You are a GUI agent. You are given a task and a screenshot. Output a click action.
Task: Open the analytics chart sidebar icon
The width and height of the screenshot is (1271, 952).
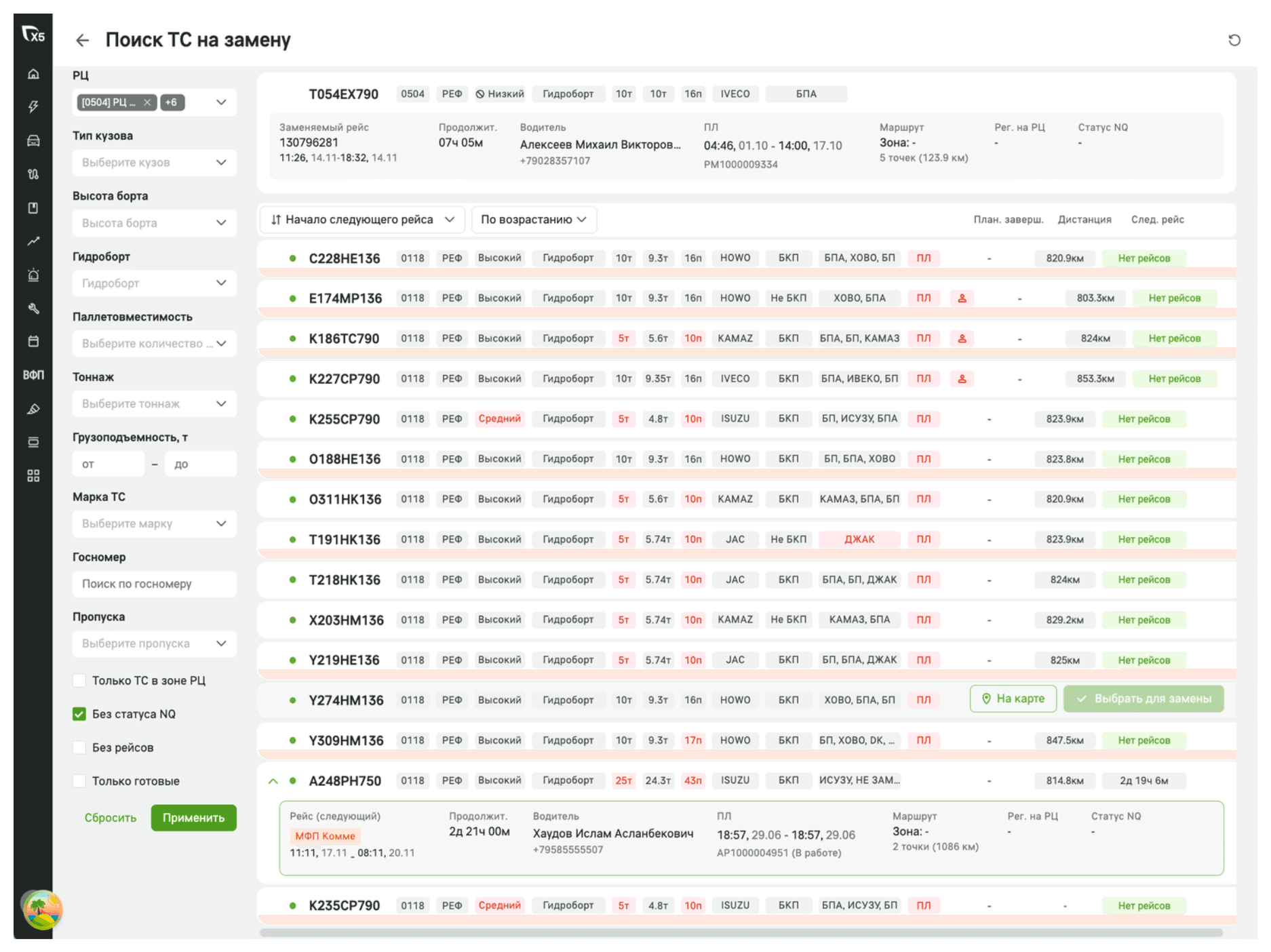[x=33, y=241]
